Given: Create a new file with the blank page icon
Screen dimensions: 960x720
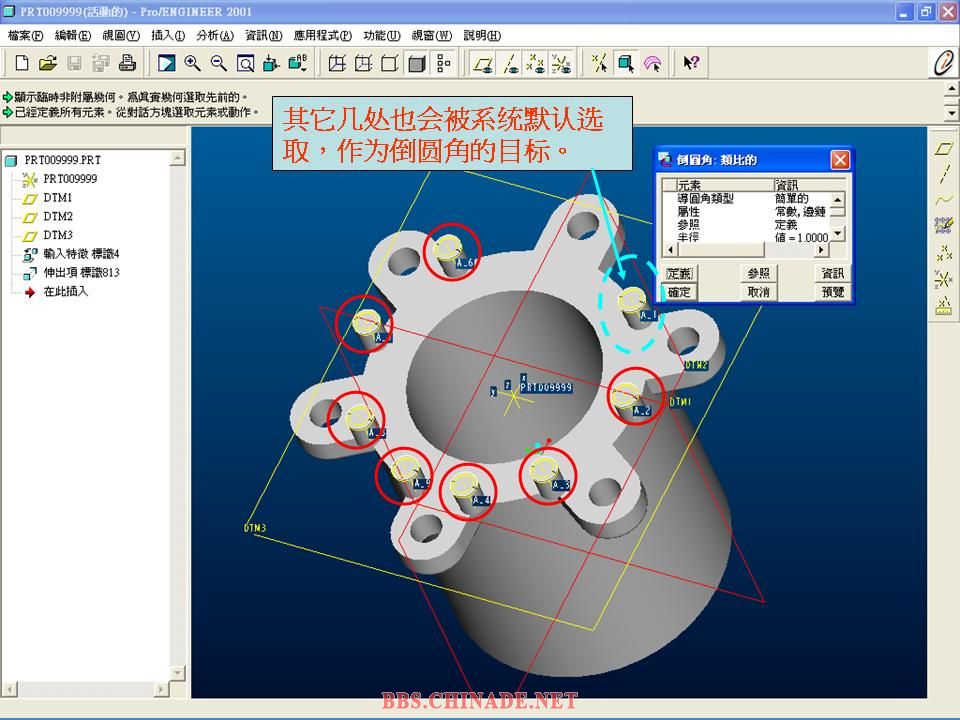Looking at the screenshot, I should click(22, 63).
